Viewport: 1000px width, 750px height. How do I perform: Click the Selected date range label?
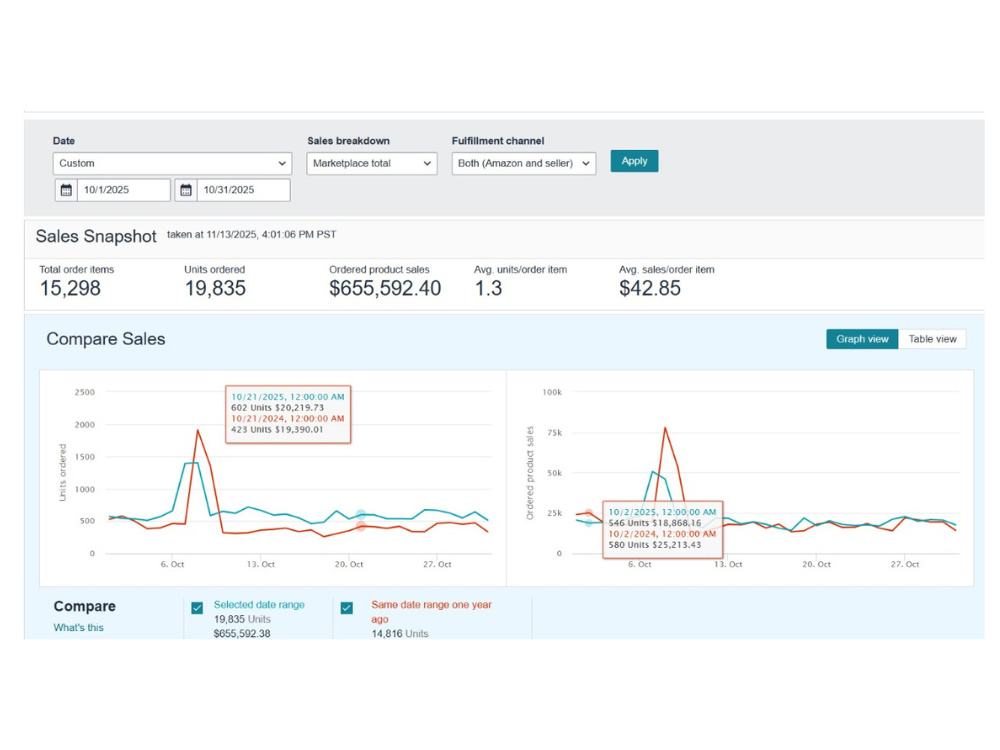pyautogui.click(x=259, y=605)
